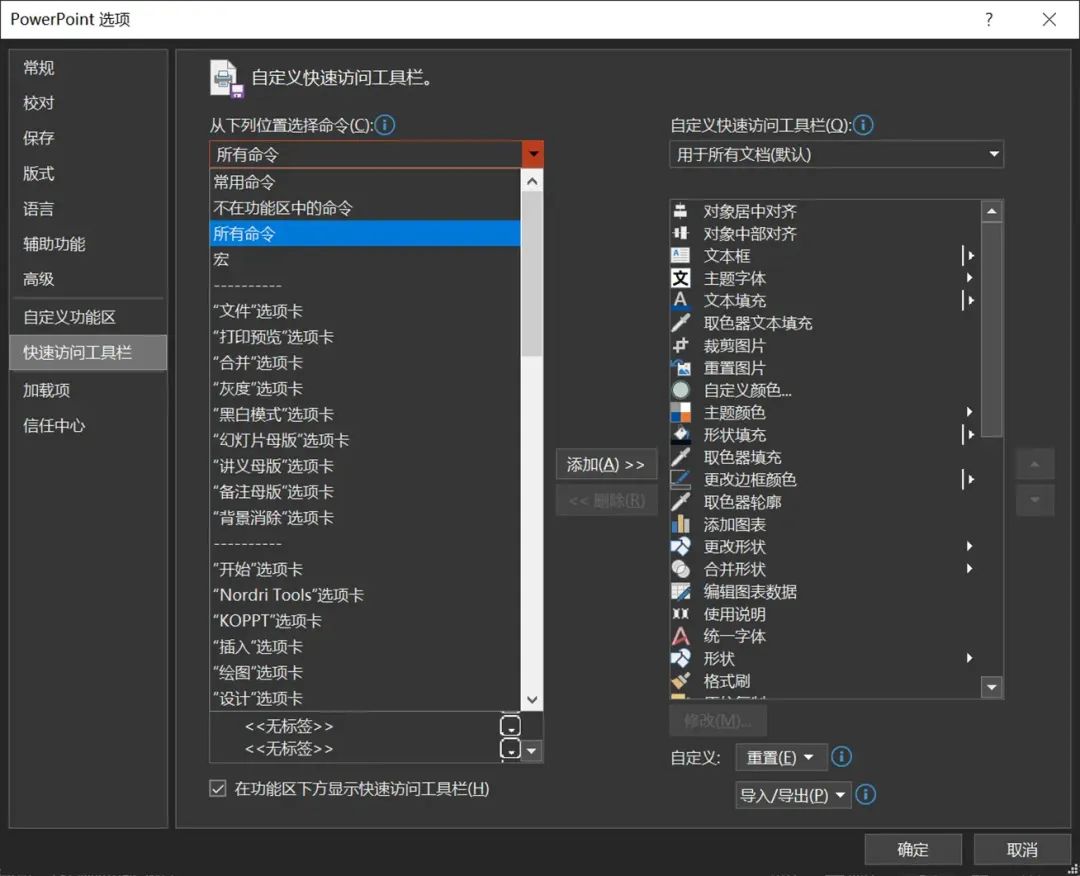Open the 用于所有文档(默认) dropdown
This screenshot has height=876, width=1080.
[835, 154]
